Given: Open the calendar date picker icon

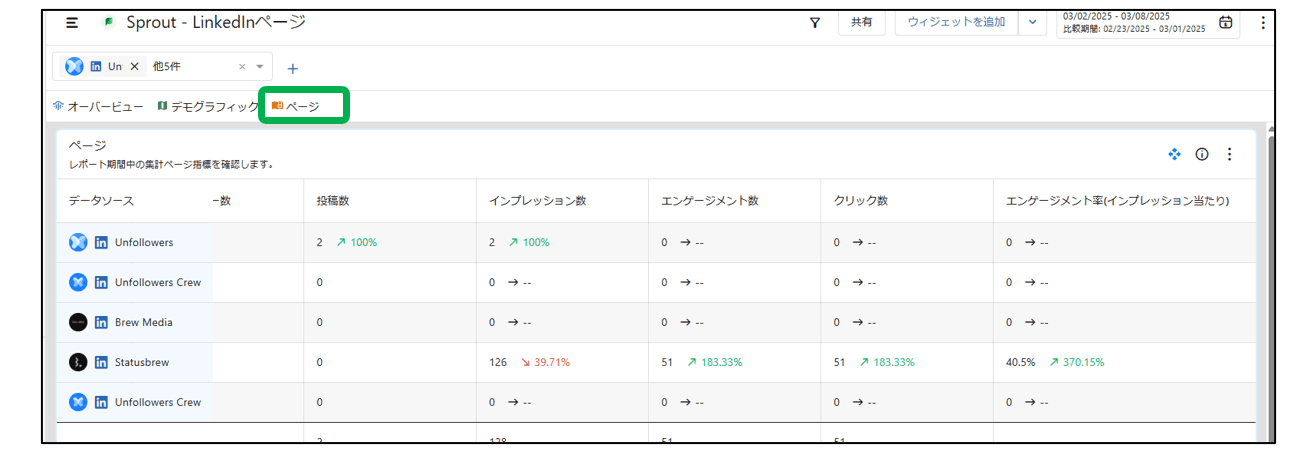Looking at the screenshot, I should click(x=1225, y=23).
